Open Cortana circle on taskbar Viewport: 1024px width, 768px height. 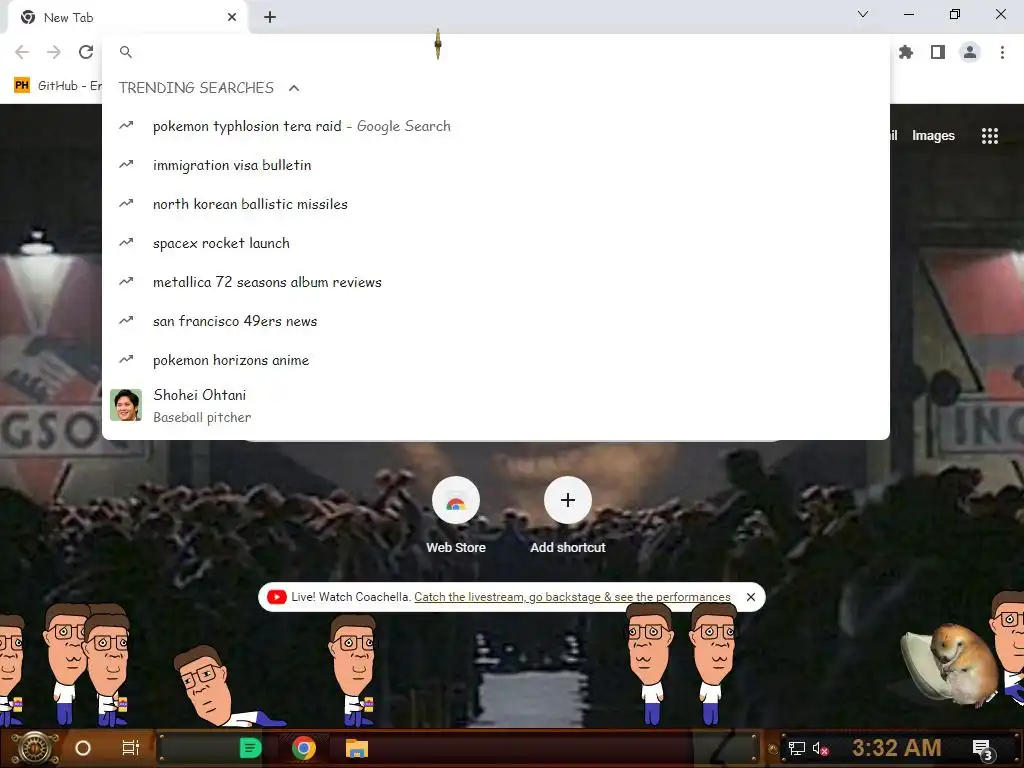(82, 748)
